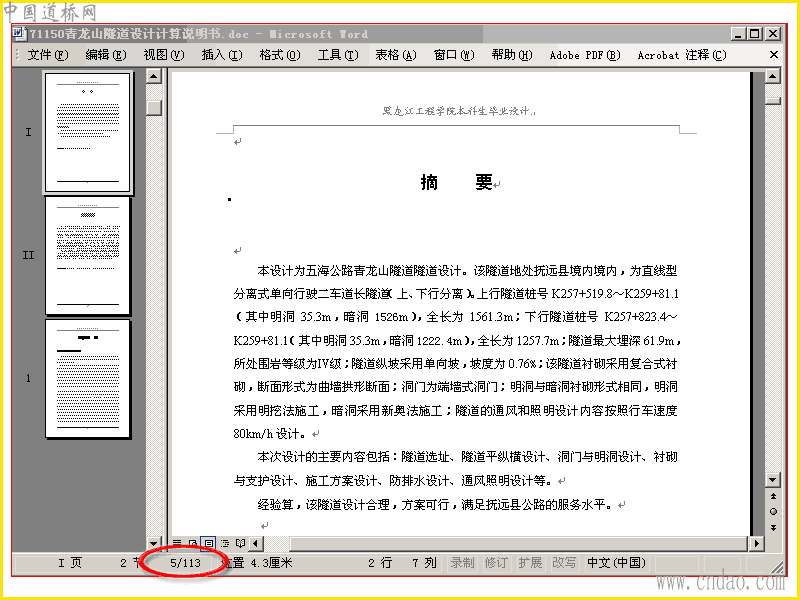Select the page II thumbnail
Screen dimensions: 800x600
[x=88, y=256]
